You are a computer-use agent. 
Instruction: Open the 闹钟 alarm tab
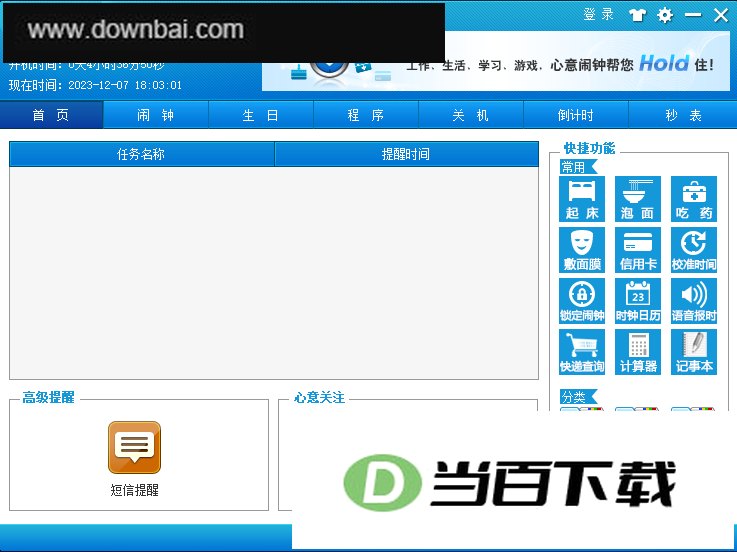point(156,115)
